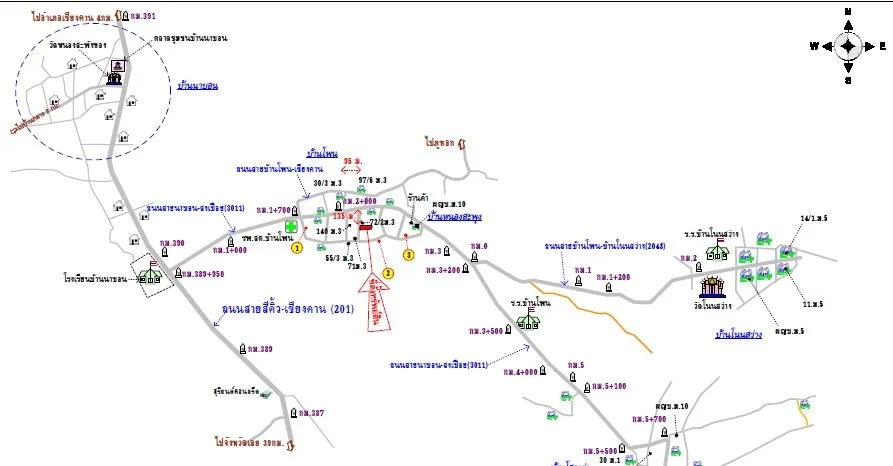Viewport: 893px width, 466px height.
Task: Click the วัดโนนสว่าง temple name text
Action: 712,306
